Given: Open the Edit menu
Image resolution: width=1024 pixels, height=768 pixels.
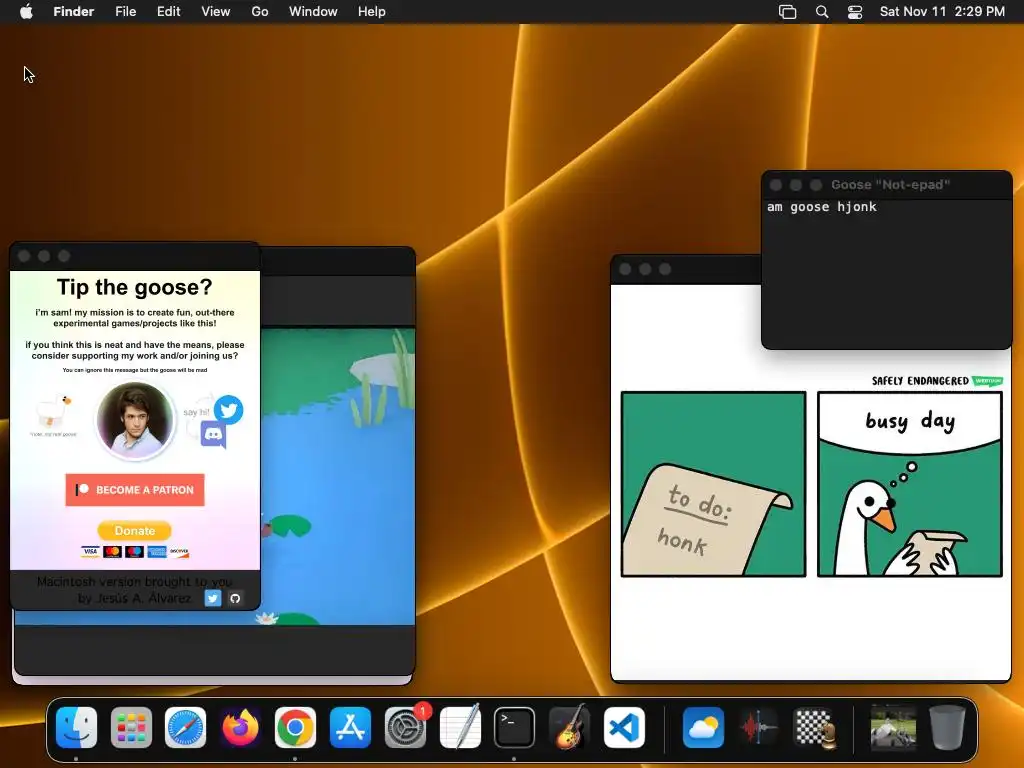Looking at the screenshot, I should (x=168, y=12).
